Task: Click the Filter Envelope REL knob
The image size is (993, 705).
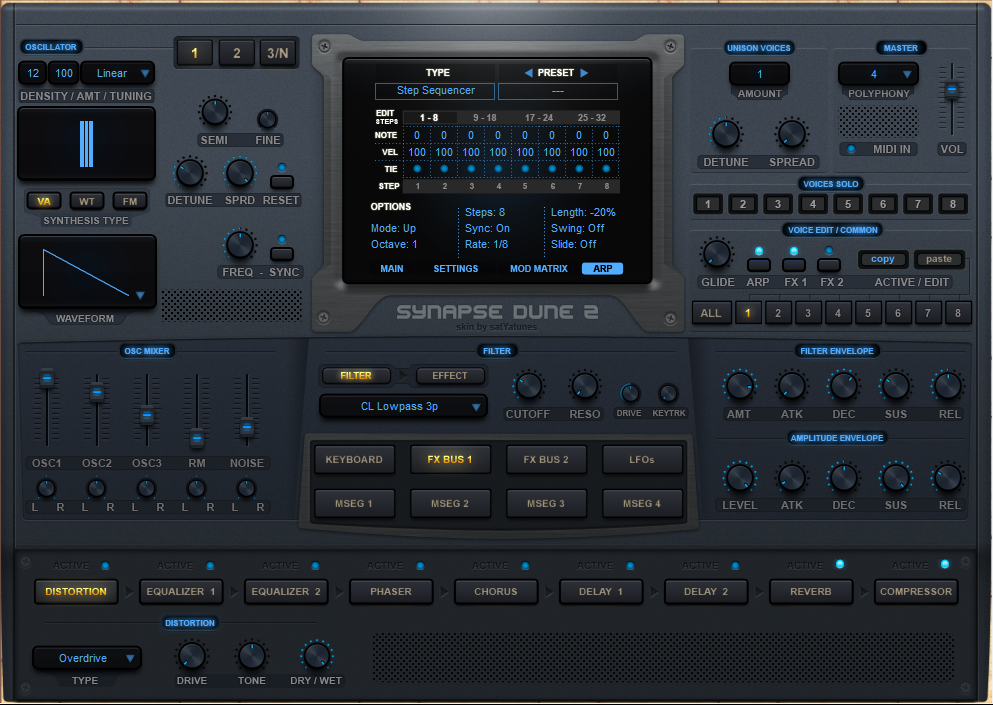Action: coord(948,386)
